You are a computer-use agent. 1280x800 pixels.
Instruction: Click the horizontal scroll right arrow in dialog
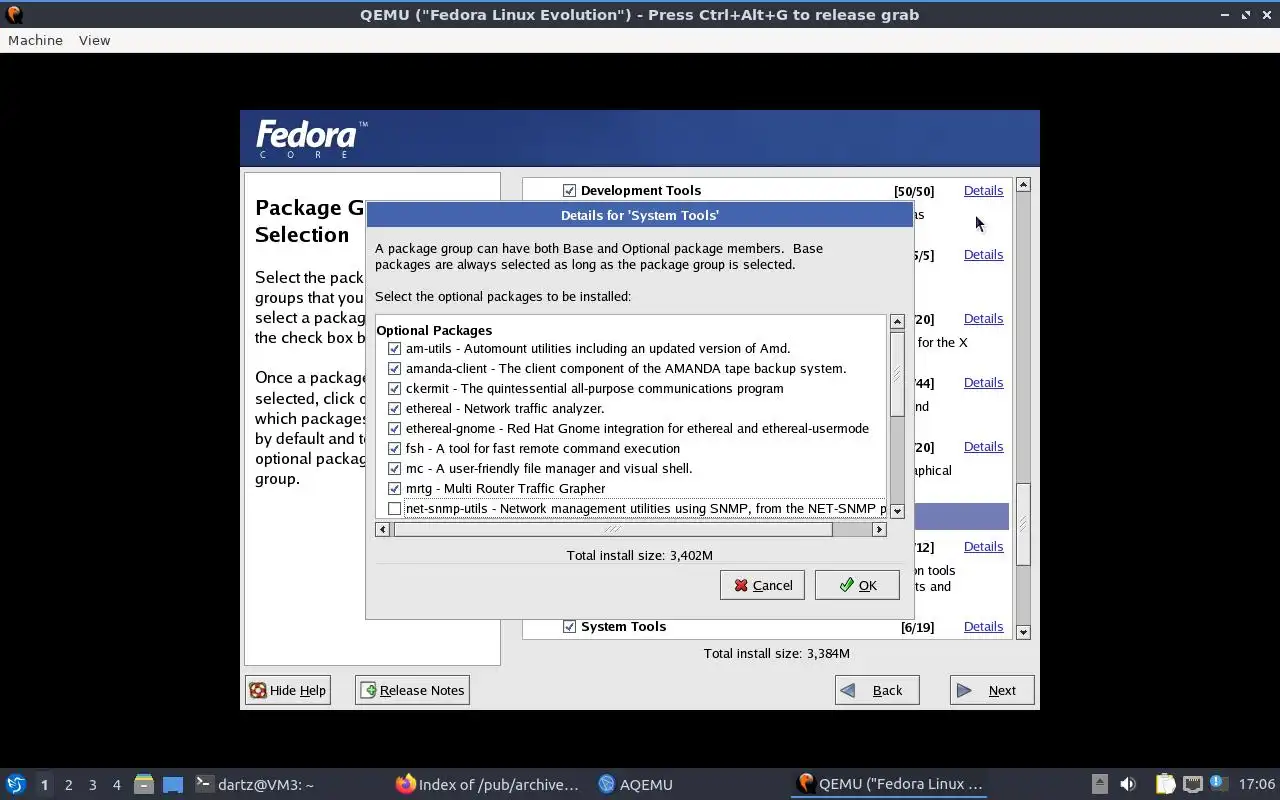point(879,529)
